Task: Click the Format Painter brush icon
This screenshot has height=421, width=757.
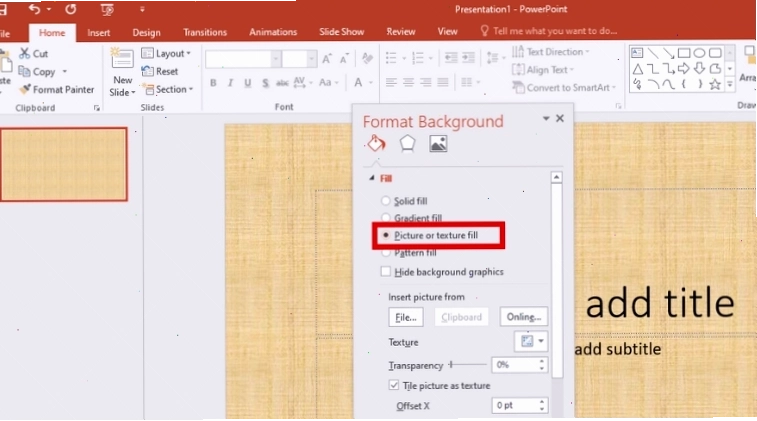Action: point(25,89)
